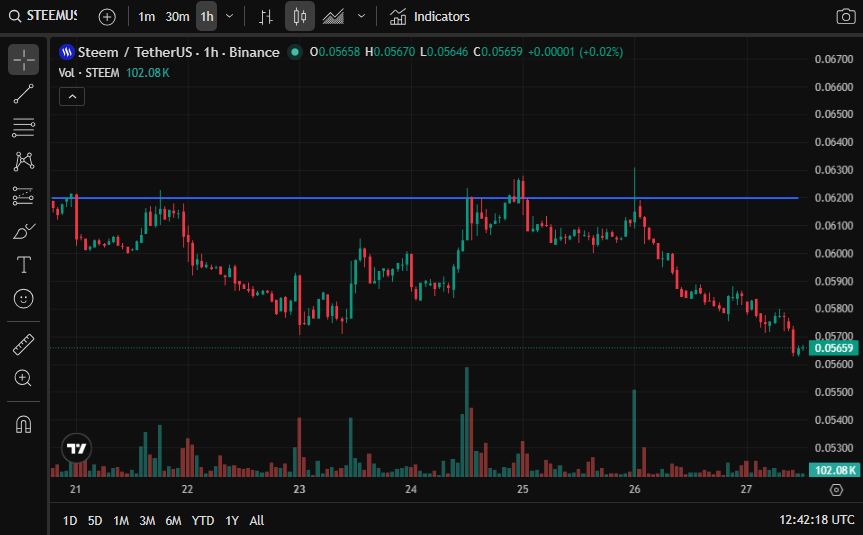
Task: Select the area chart style icon
Action: 334,17
